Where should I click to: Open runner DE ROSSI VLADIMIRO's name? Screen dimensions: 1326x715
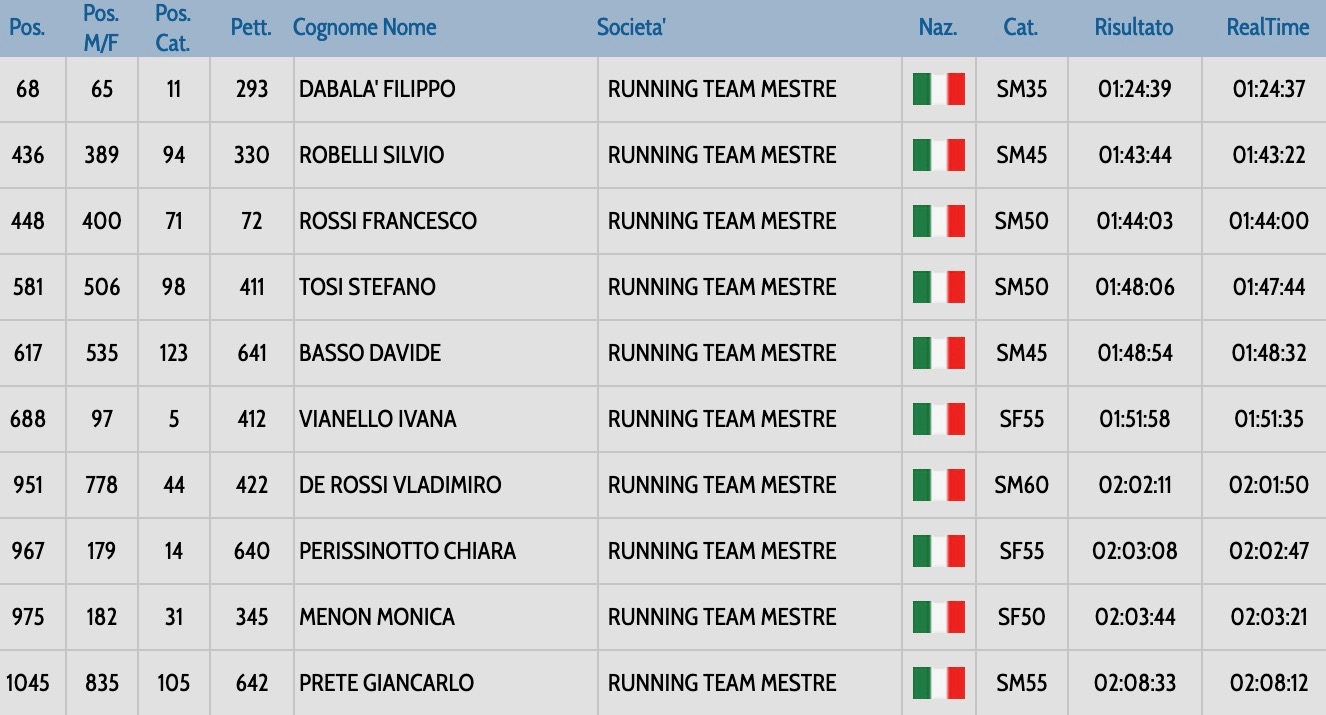[x=400, y=485]
